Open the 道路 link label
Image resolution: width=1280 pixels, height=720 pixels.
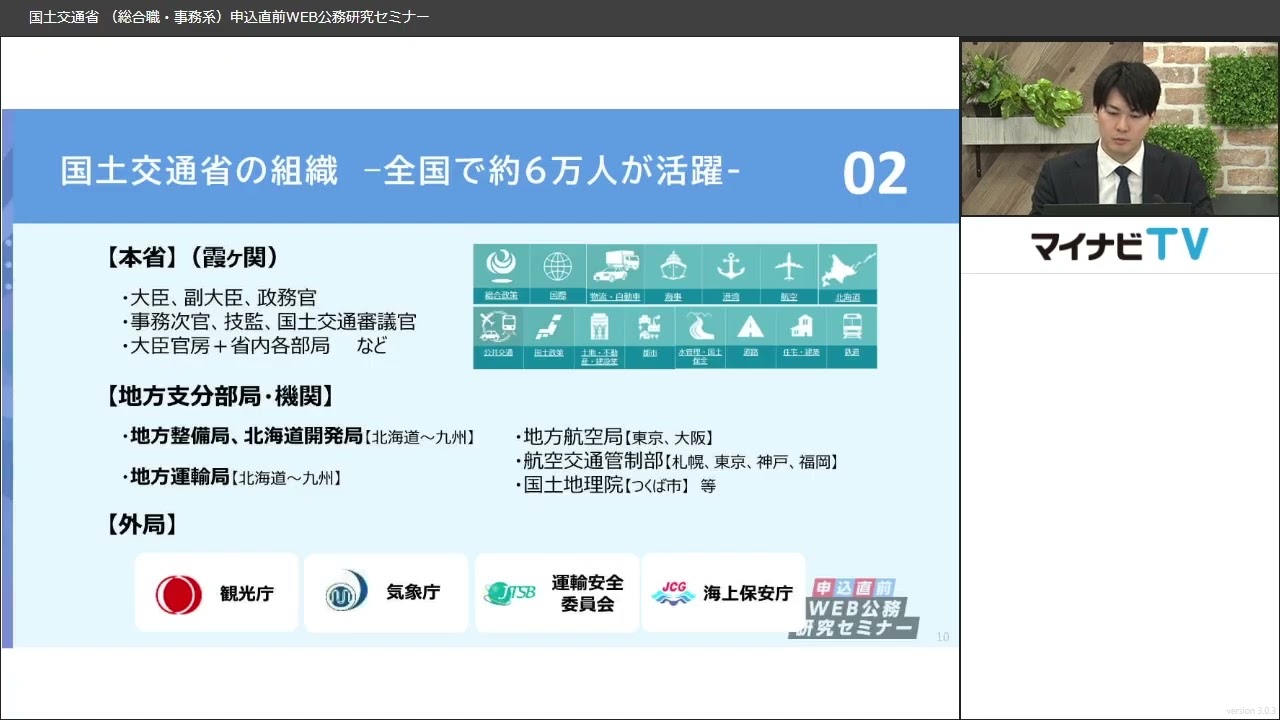coord(750,352)
